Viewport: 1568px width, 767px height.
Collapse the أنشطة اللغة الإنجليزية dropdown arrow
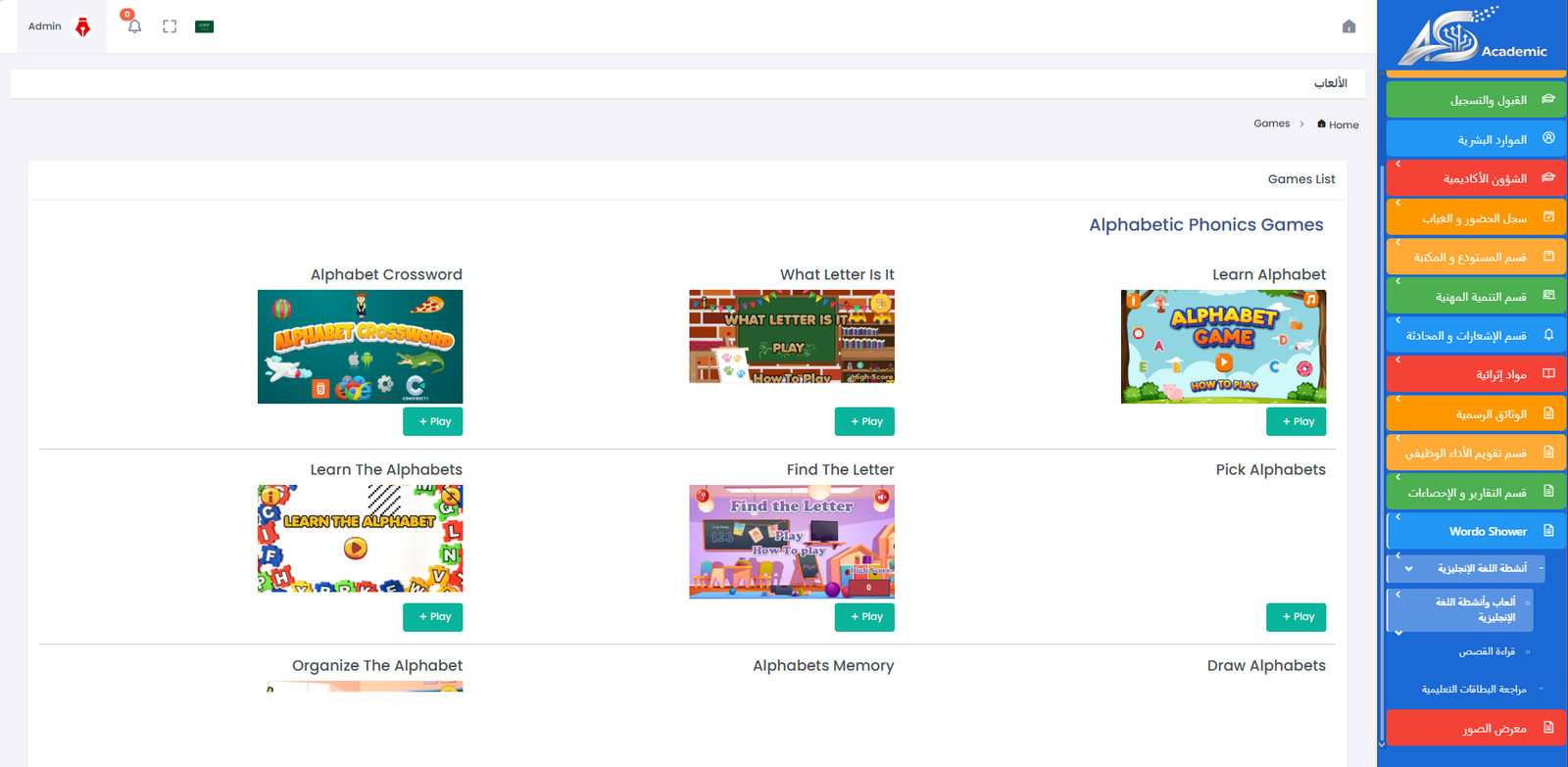(x=1408, y=568)
